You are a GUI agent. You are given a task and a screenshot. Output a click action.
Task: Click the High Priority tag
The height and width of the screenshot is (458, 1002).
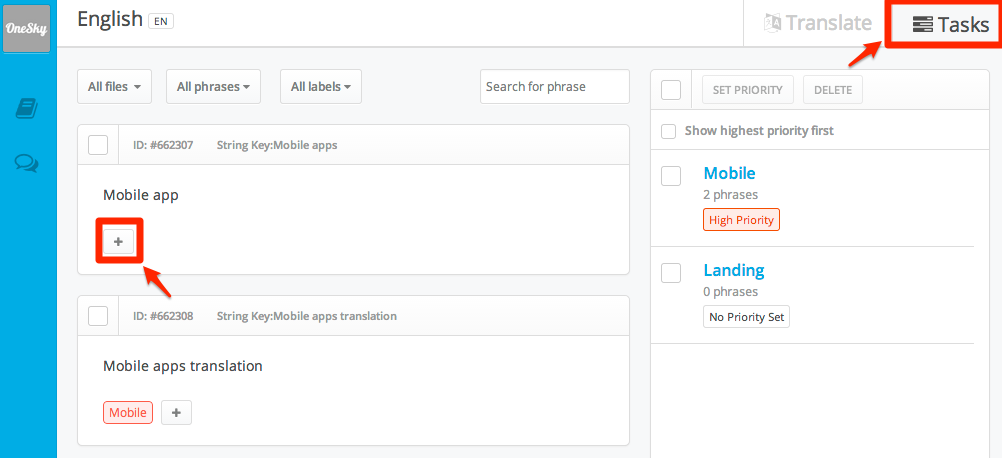tap(741, 220)
